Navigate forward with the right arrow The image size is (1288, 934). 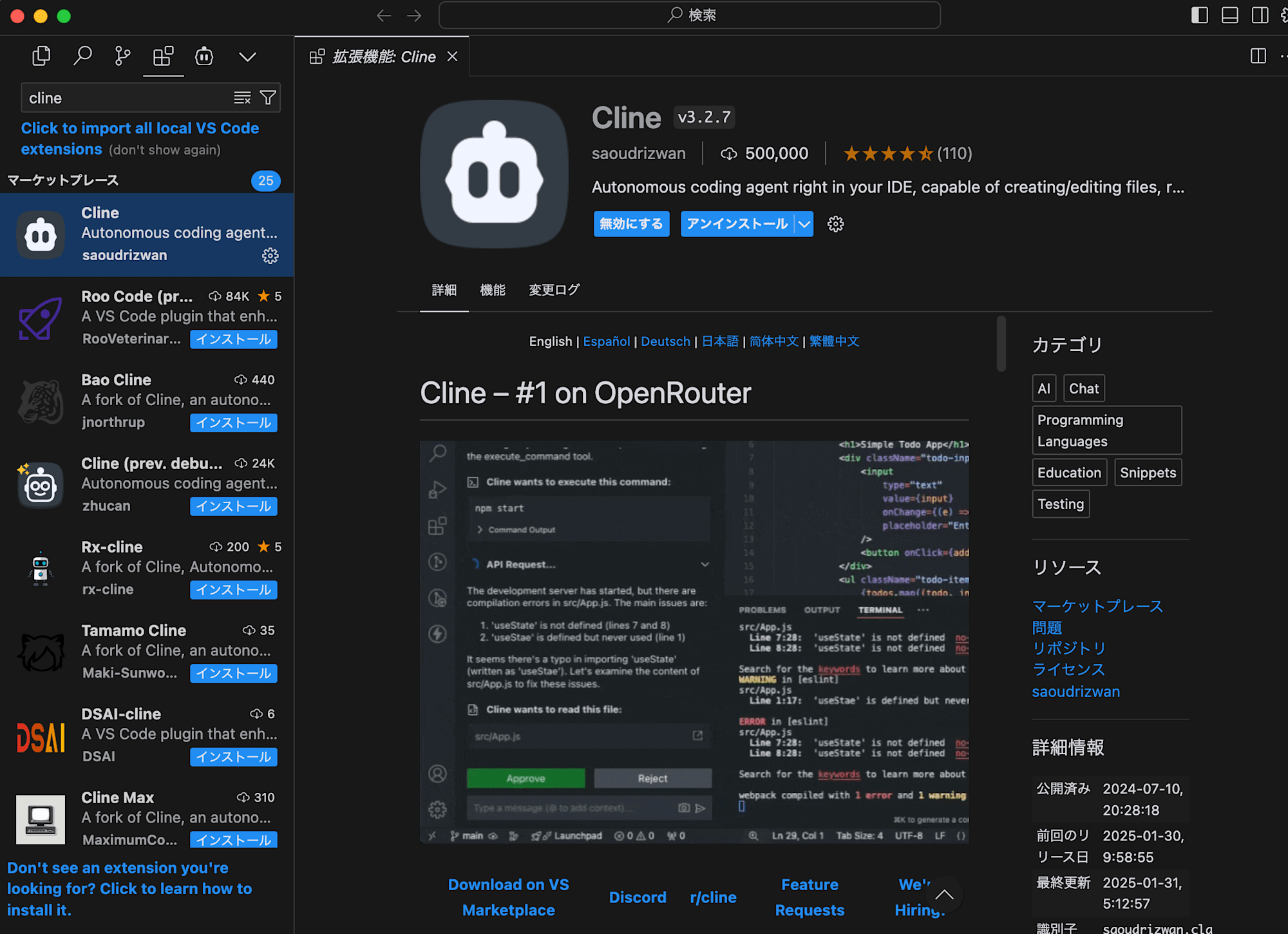coord(415,15)
